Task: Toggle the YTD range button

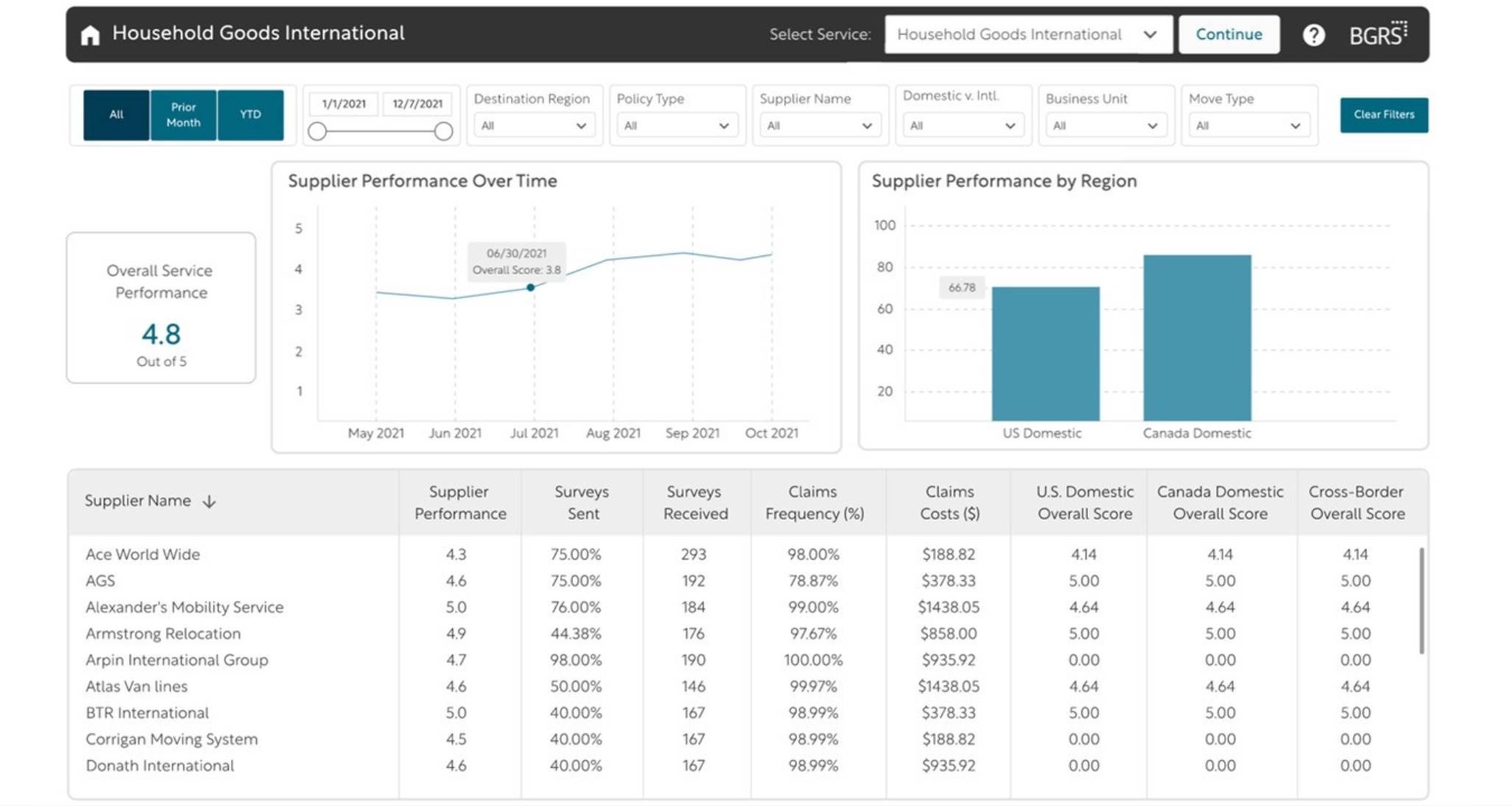Action: 250,115
